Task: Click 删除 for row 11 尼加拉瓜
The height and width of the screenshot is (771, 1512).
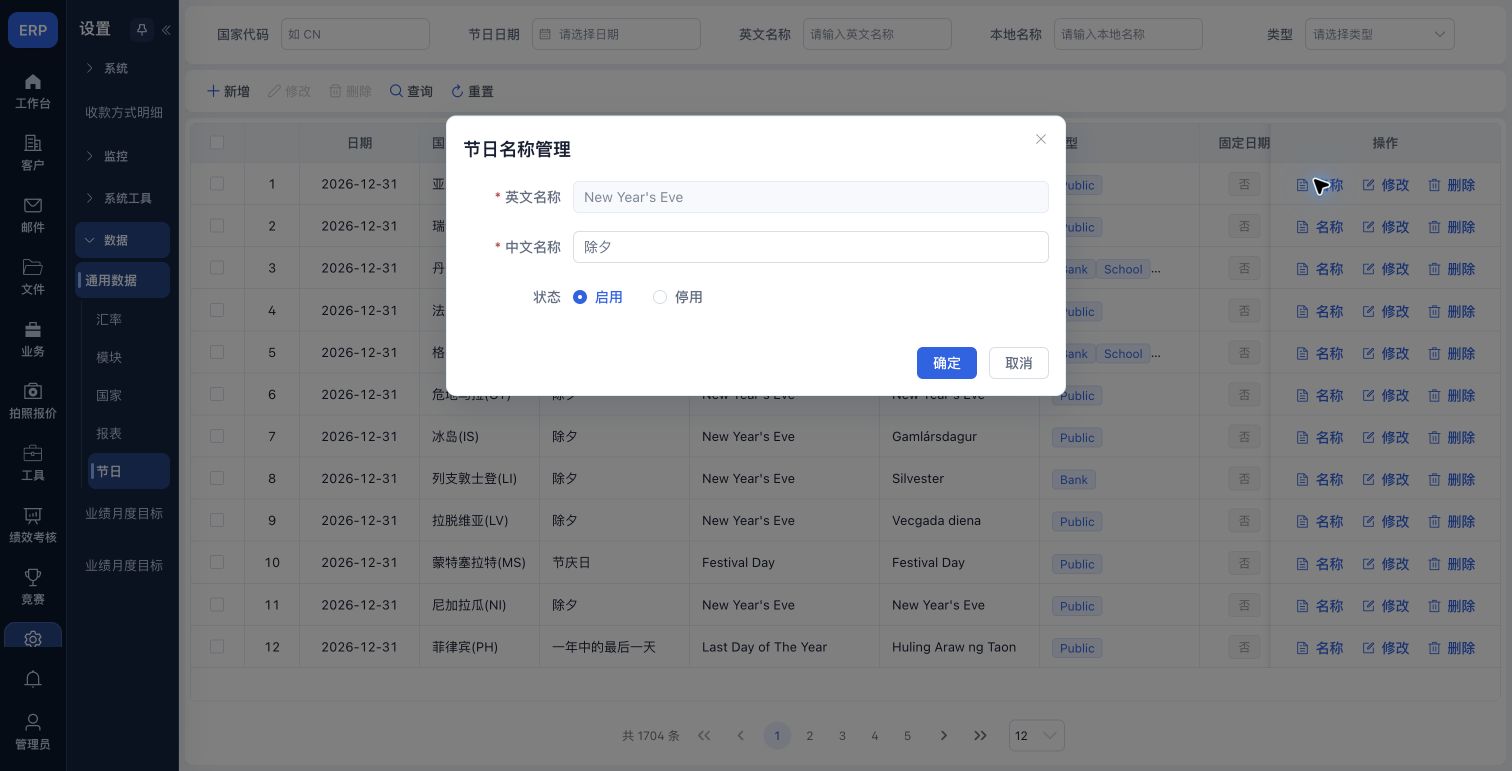Action: pyautogui.click(x=1452, y=605)
